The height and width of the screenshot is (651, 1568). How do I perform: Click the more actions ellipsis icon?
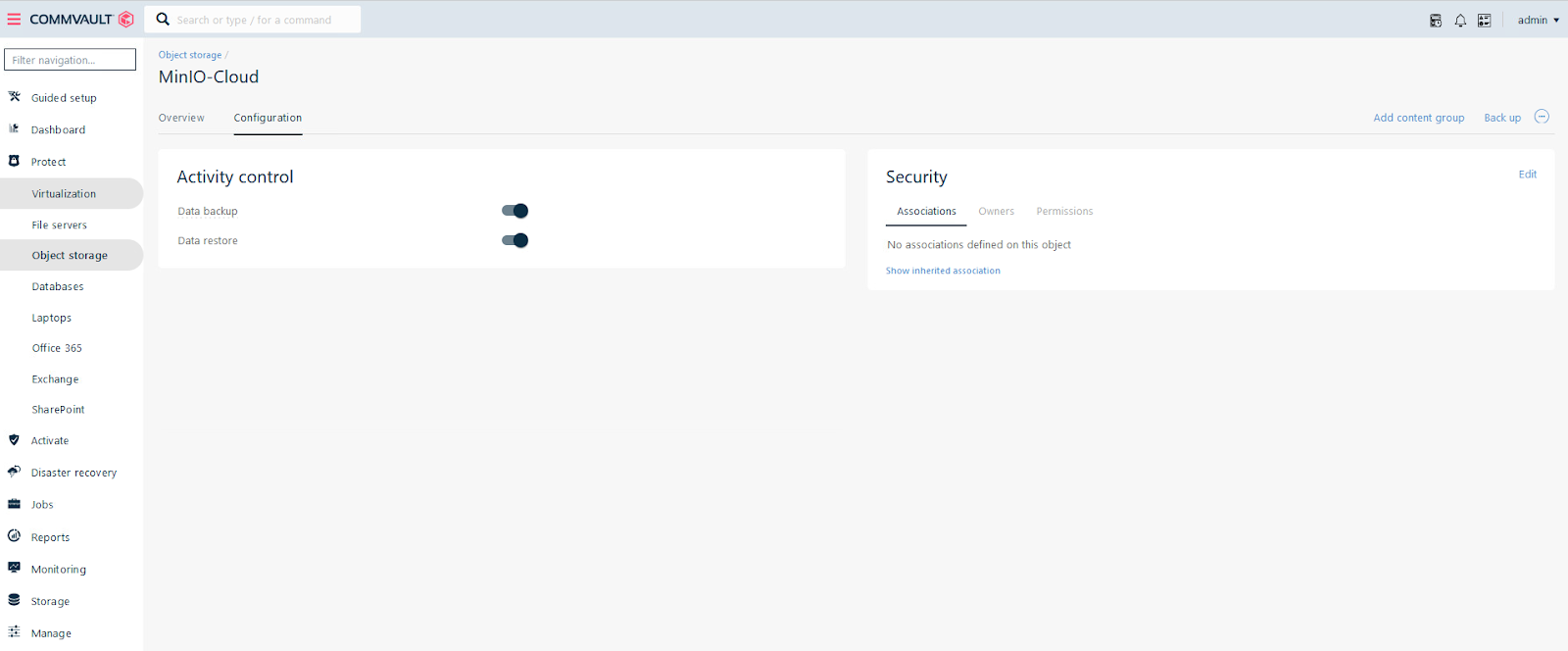[1542, 117]
